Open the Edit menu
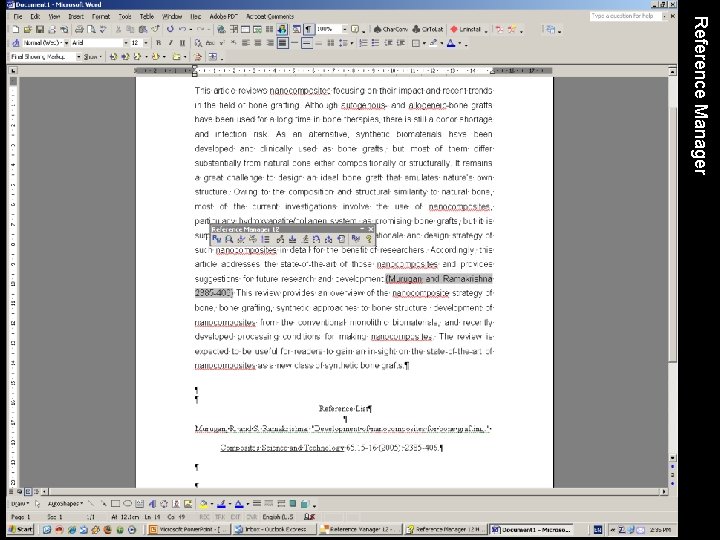Image resolution: width=720 pixels, height=540 pixels. pos(35,17)
